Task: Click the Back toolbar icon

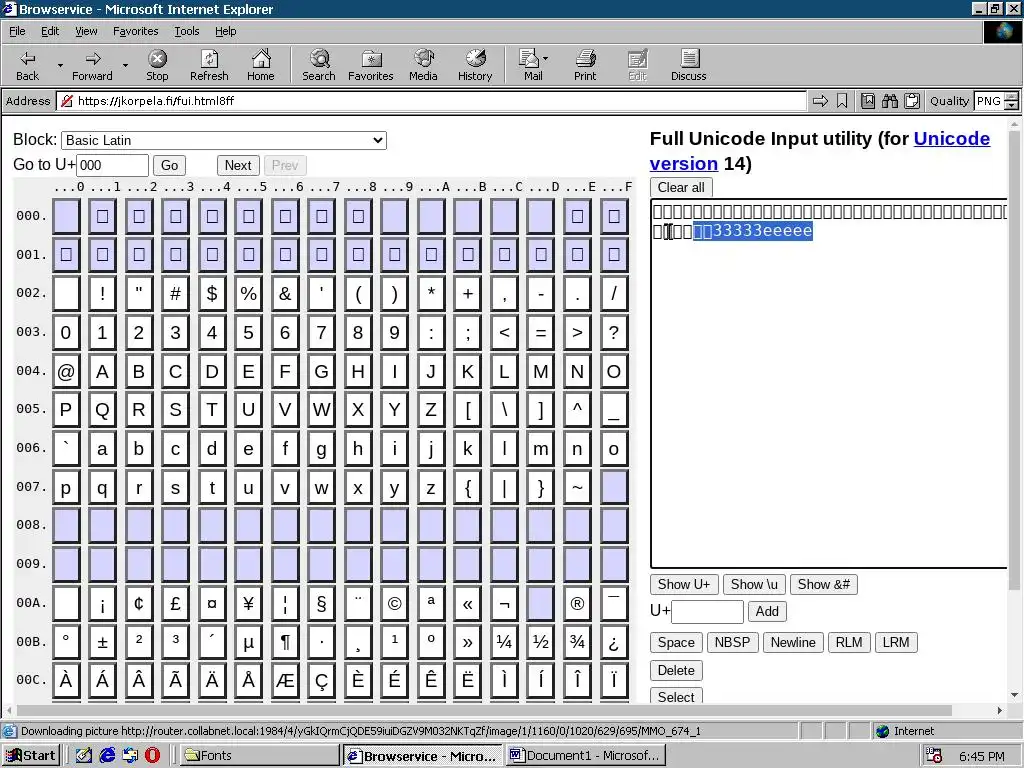Action: 27,65
